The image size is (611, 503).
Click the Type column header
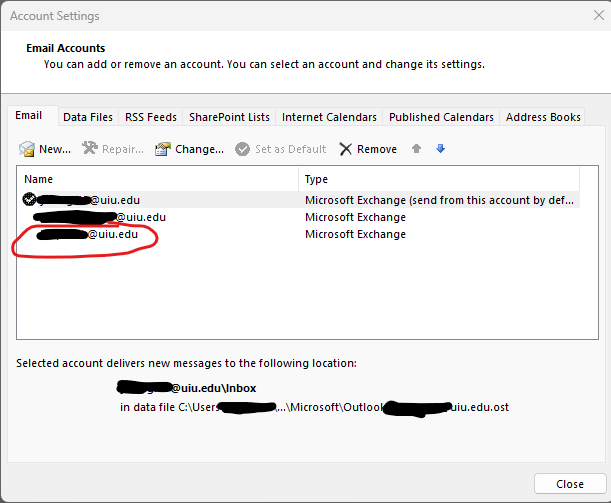point(438,179)
